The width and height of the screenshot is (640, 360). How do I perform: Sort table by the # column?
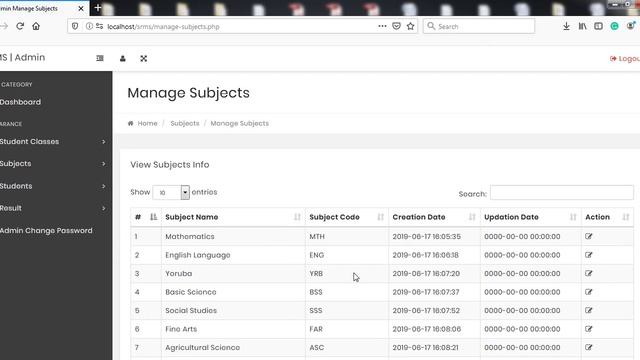point(146,217)
